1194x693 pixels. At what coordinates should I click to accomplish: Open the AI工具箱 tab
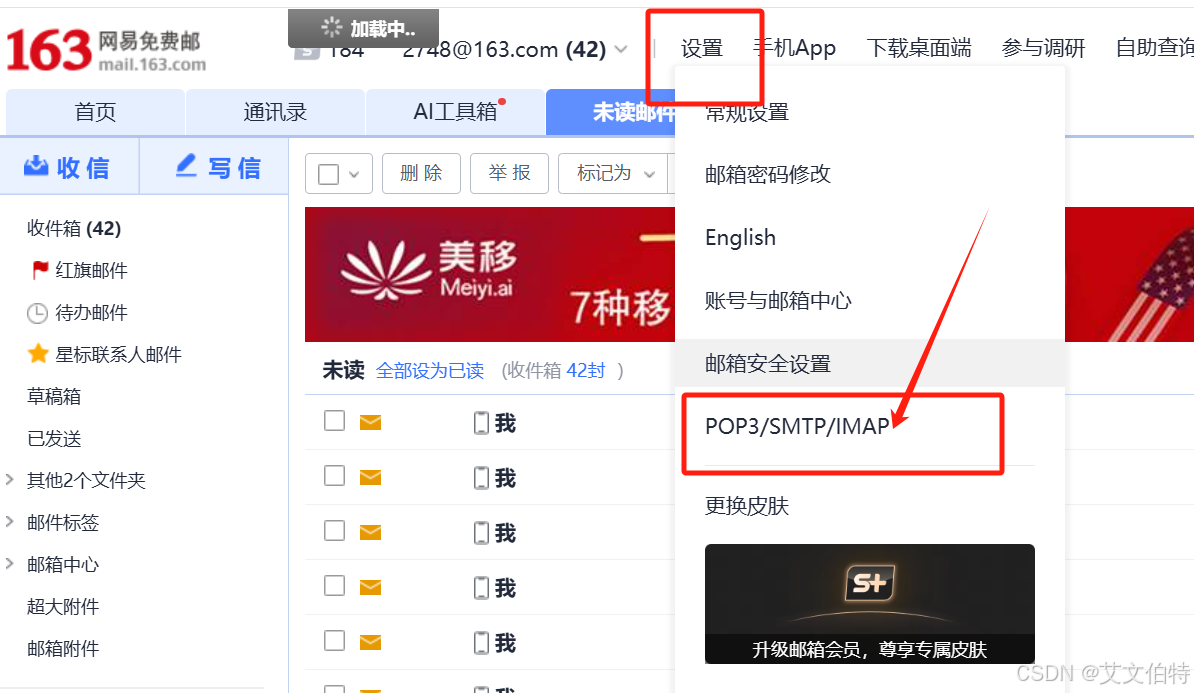[x=455, y=112]
